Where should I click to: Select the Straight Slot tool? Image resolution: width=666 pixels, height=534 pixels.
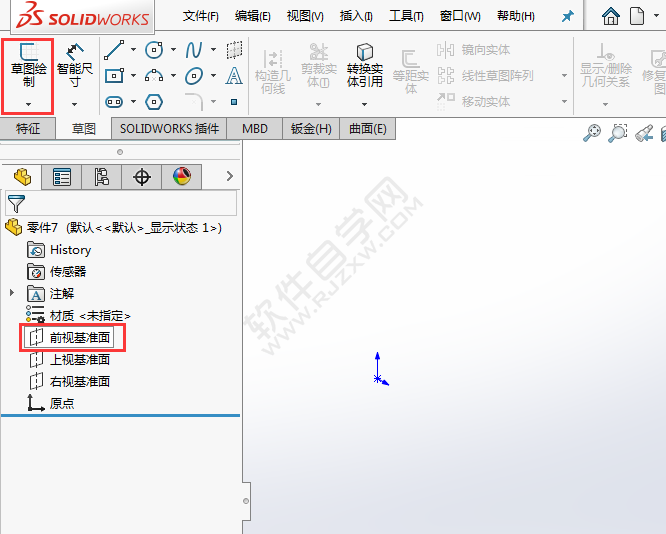coord(114,102)
